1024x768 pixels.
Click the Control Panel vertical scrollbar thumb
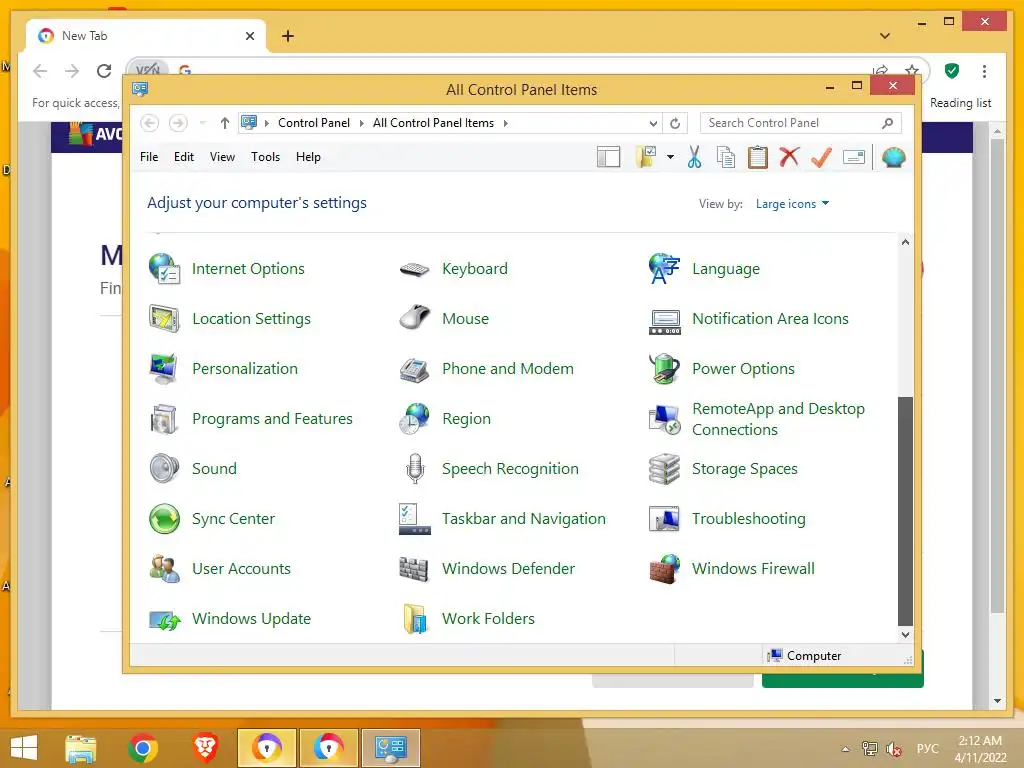pos(904,511)
